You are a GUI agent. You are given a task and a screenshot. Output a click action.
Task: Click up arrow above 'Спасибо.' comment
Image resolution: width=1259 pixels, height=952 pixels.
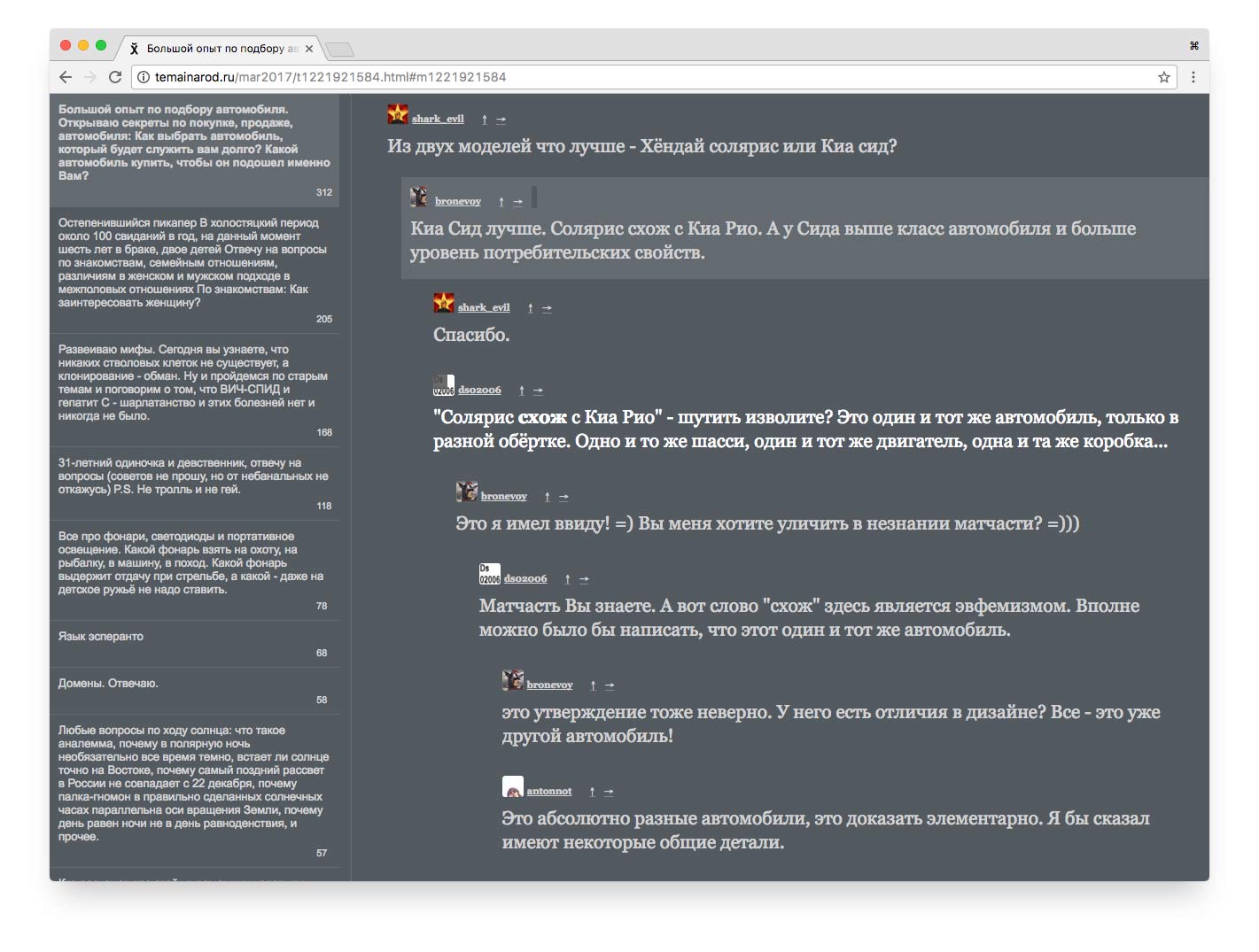pos(530,307)
